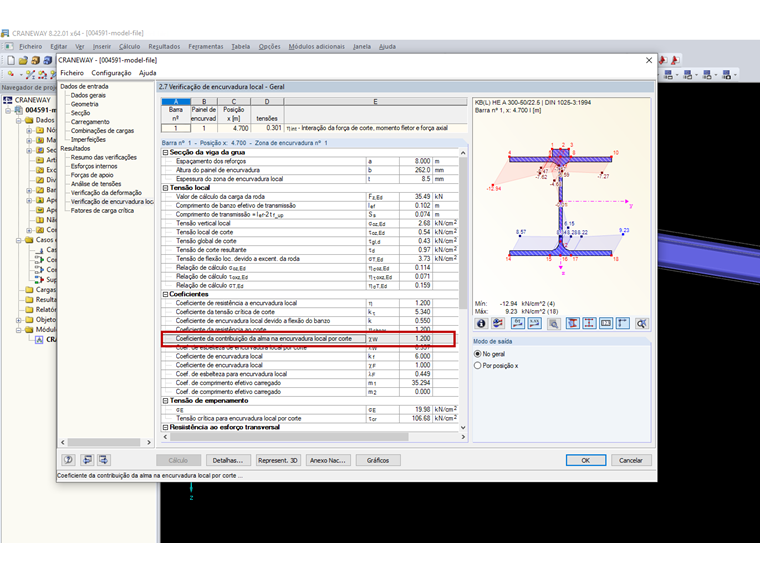Collapse the 'Casos' folder in navigator

[x=18, y=240]
